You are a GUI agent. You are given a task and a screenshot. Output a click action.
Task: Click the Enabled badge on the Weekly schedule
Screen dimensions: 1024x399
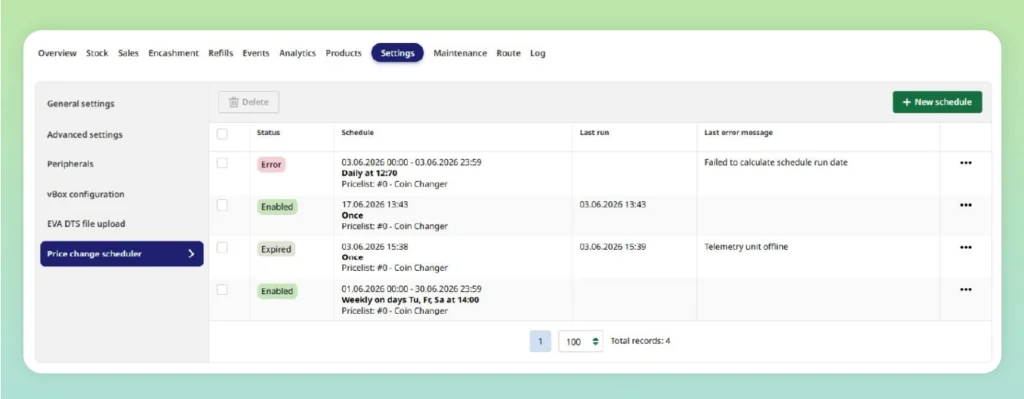tap(277, 291)
